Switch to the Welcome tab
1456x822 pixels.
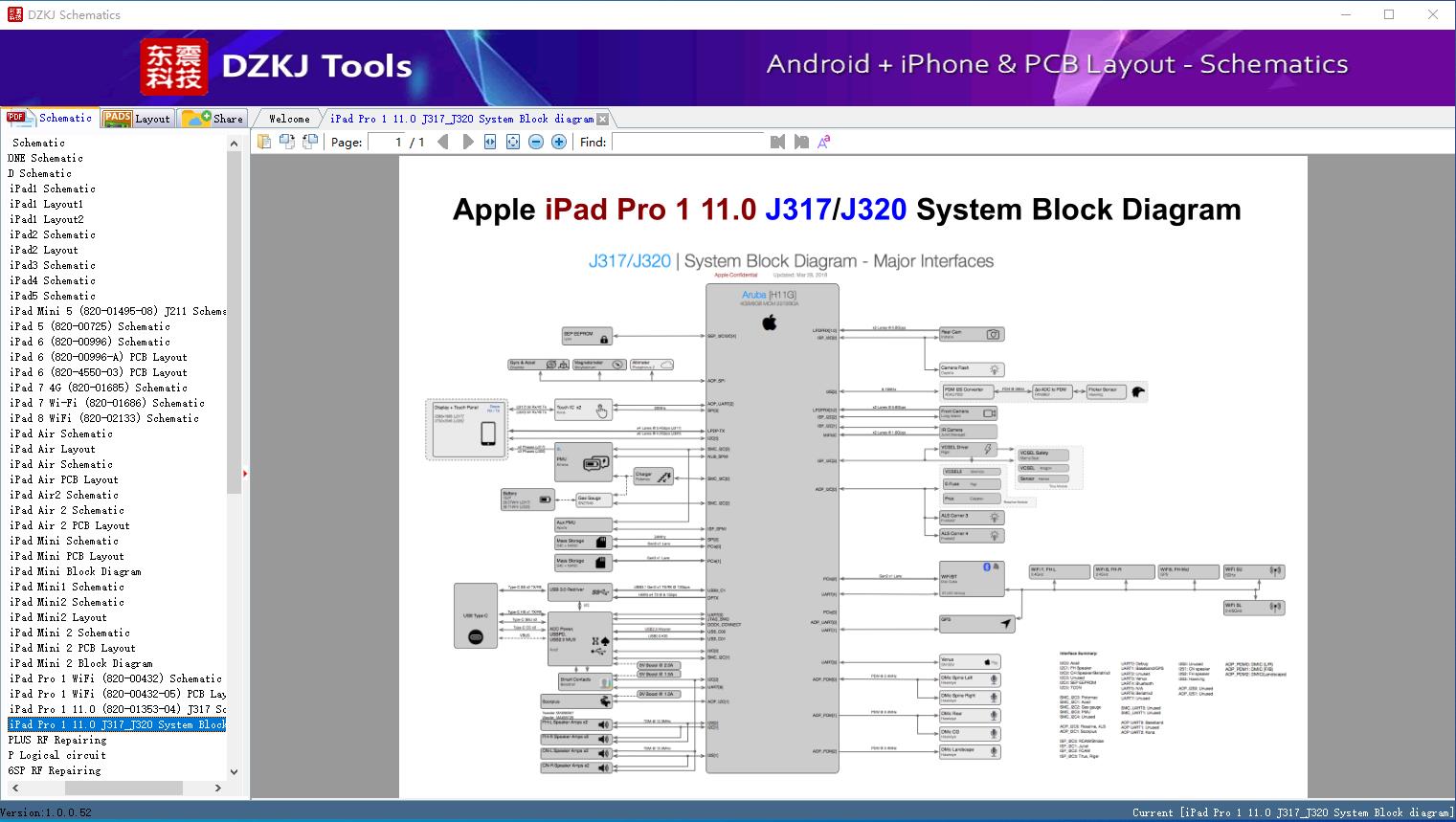pos(287,118)
